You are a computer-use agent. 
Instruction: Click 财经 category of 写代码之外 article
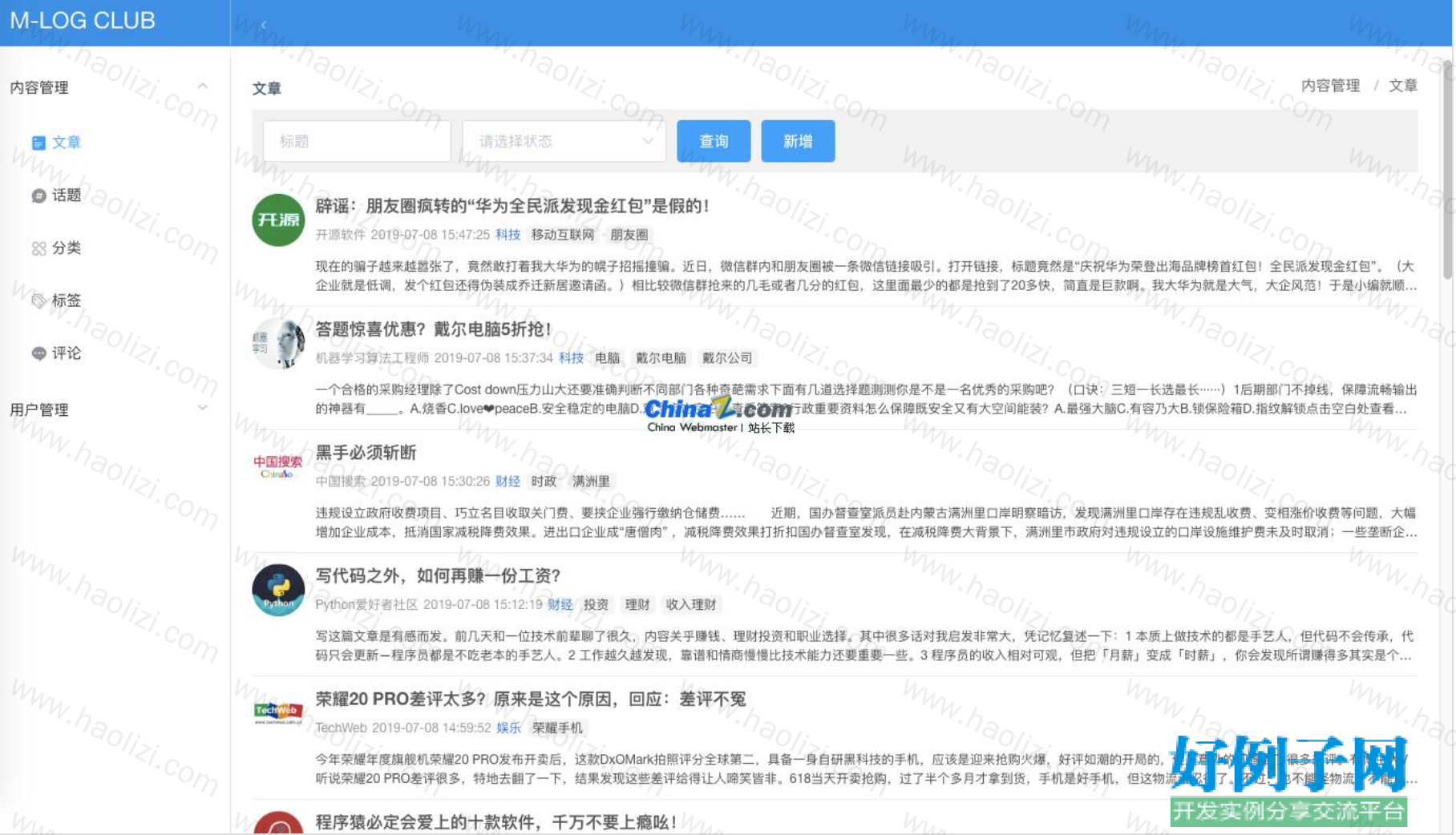pos(560,605)
